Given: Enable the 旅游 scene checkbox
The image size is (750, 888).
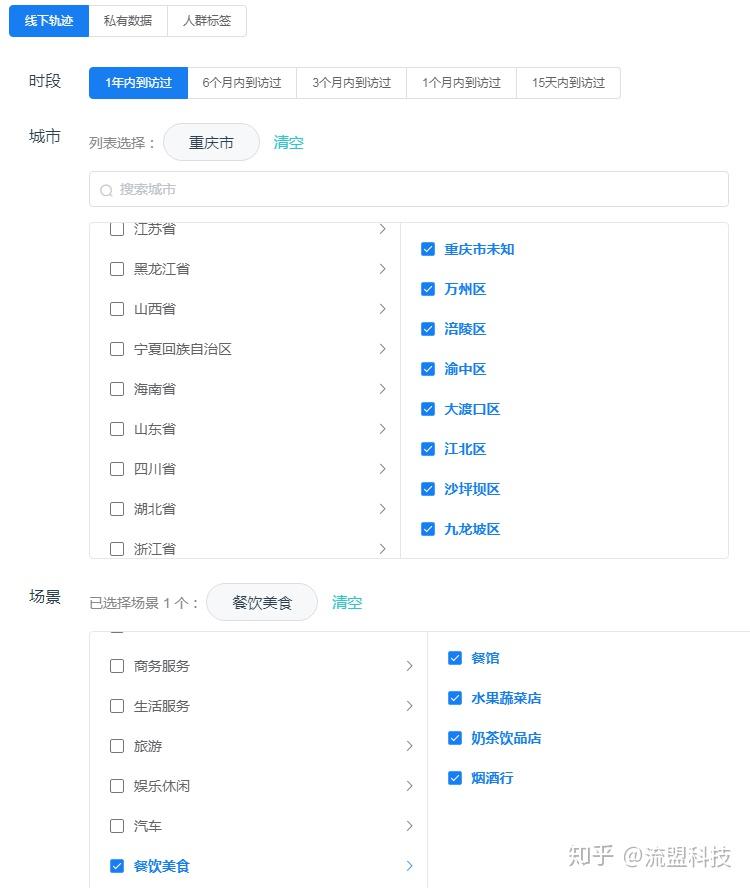Looking at the screenshot, I should [x=117, y=746].
